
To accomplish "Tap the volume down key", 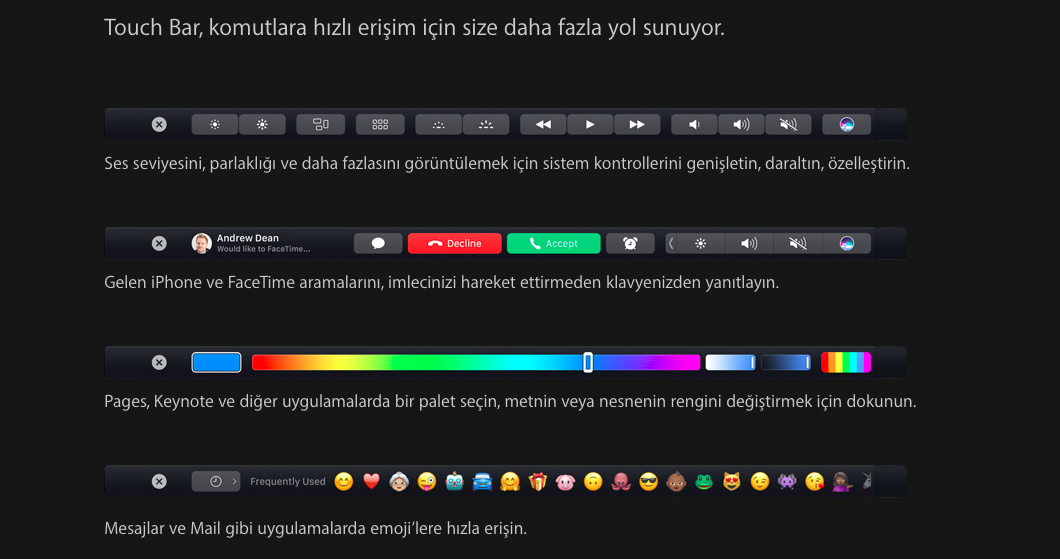I will click(694, 124).
